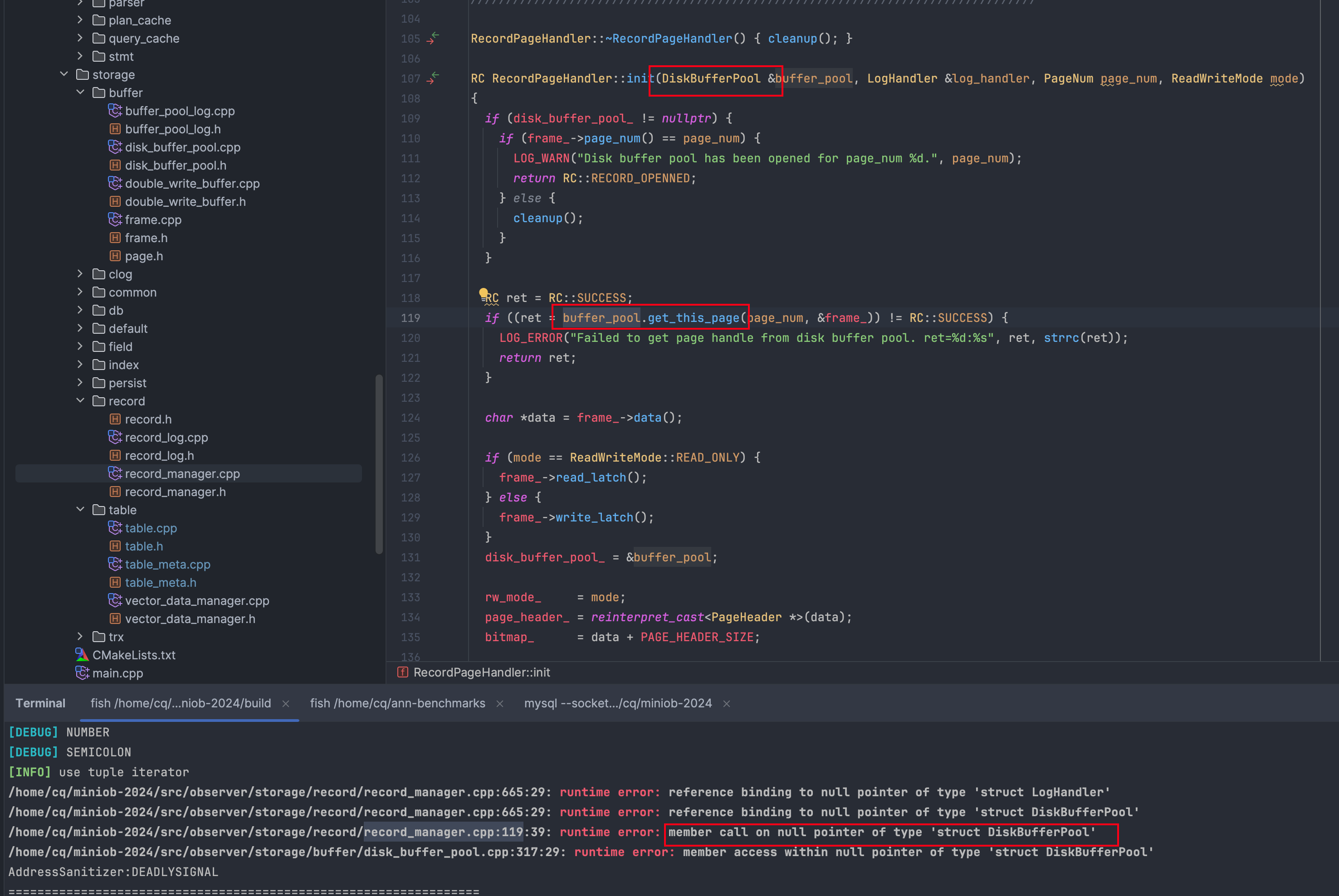
Task: Click gutter override icon at line 105
Action: click(433, 38)
